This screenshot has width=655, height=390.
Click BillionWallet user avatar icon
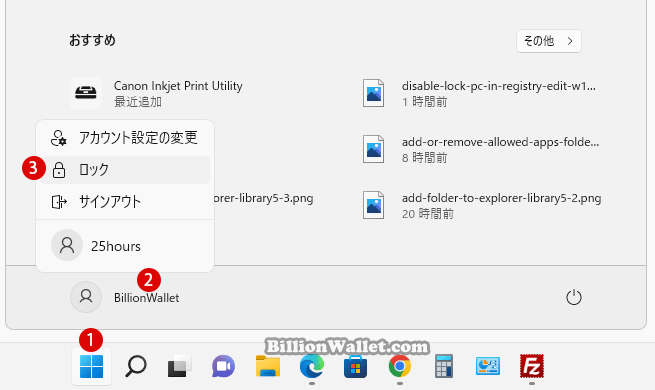(86, 297)
